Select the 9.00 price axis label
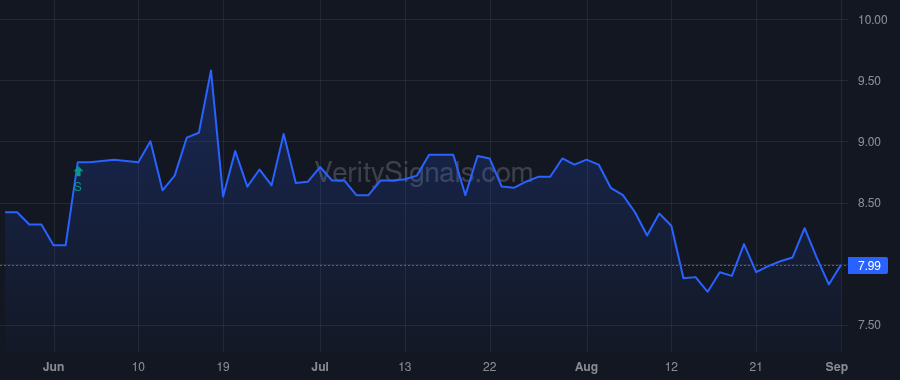The width and height of the screenshot is (900, 380). pyautogui.click(x=869, y=142)
